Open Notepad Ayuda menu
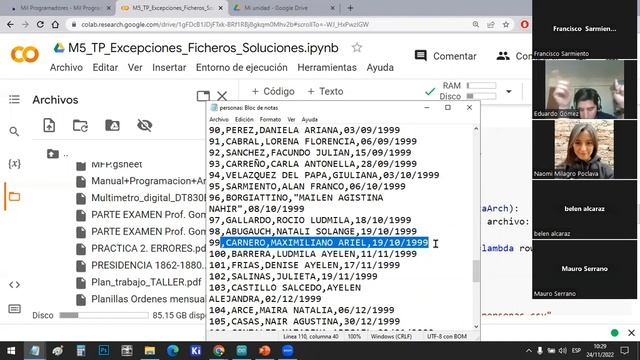The width and height of the screenshot is (640, 360). [309, 120]
